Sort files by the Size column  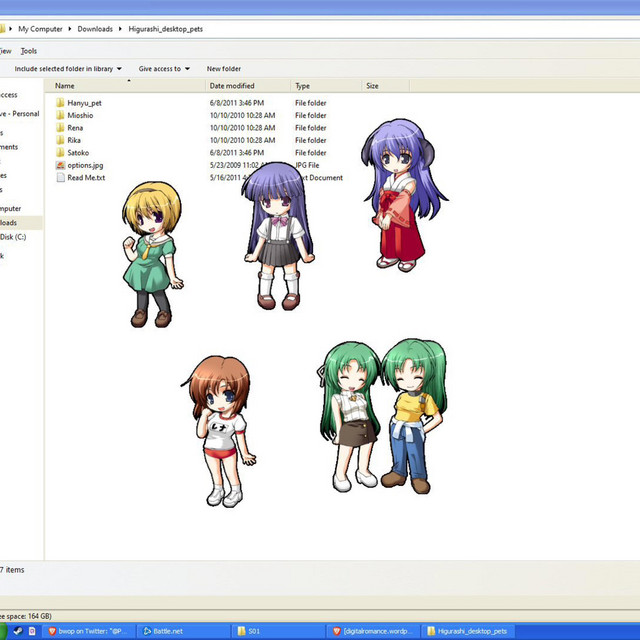pyautogui.click(x=372, y=86)
